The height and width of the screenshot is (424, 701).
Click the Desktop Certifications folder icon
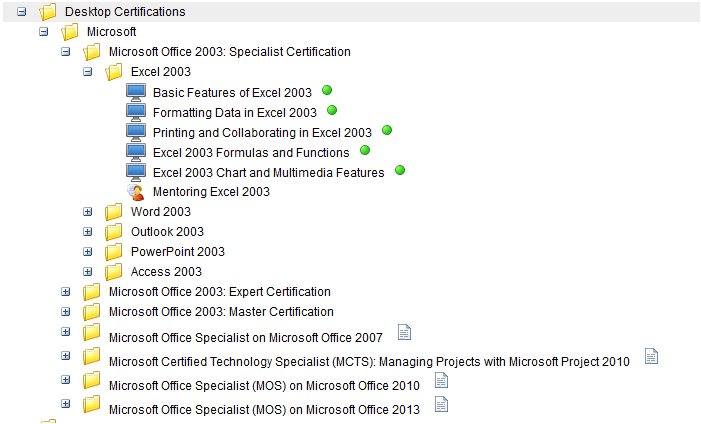coord(47,12)
